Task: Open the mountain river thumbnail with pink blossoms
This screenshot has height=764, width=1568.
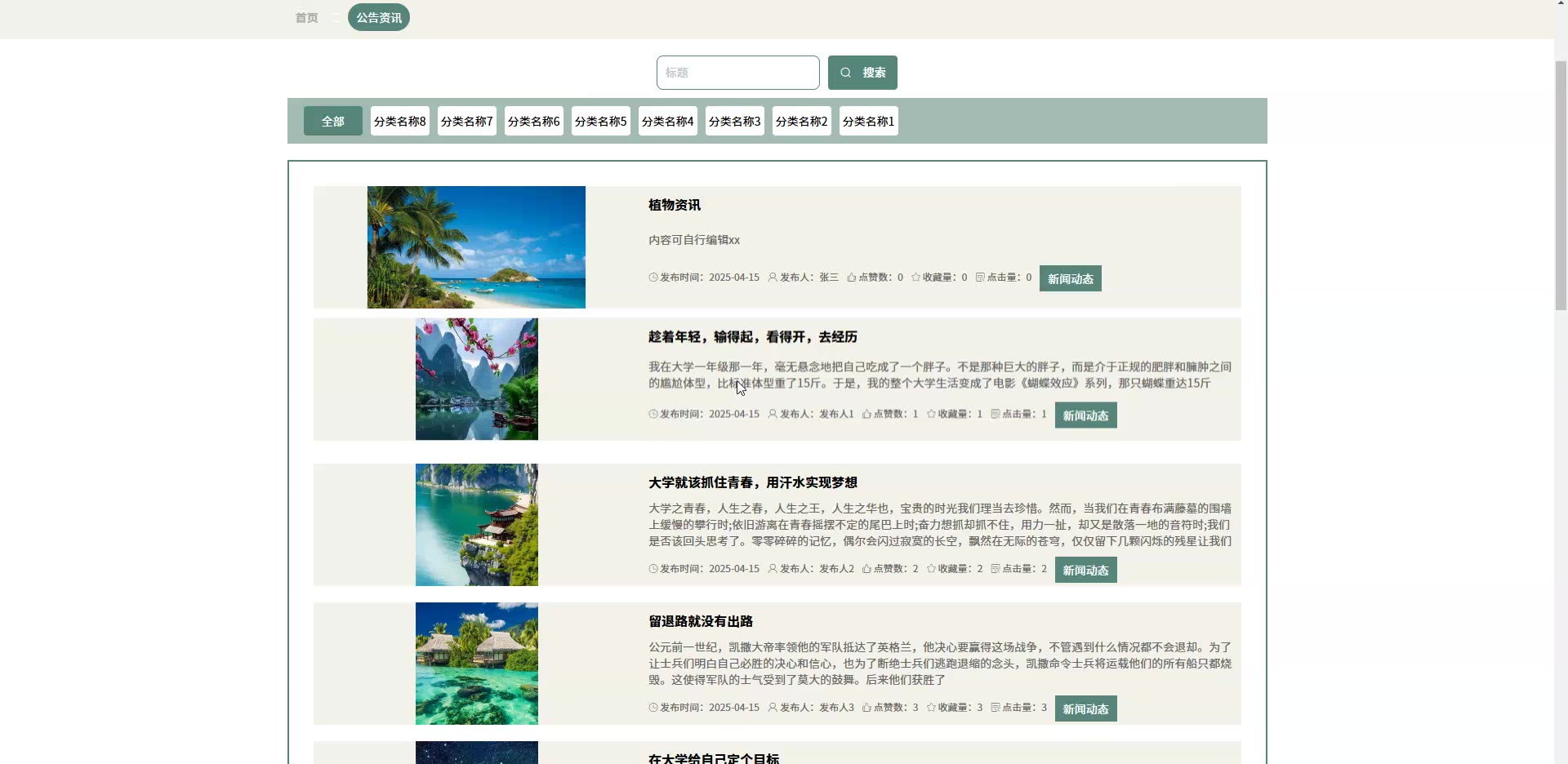Action: (x=477, y=380)
